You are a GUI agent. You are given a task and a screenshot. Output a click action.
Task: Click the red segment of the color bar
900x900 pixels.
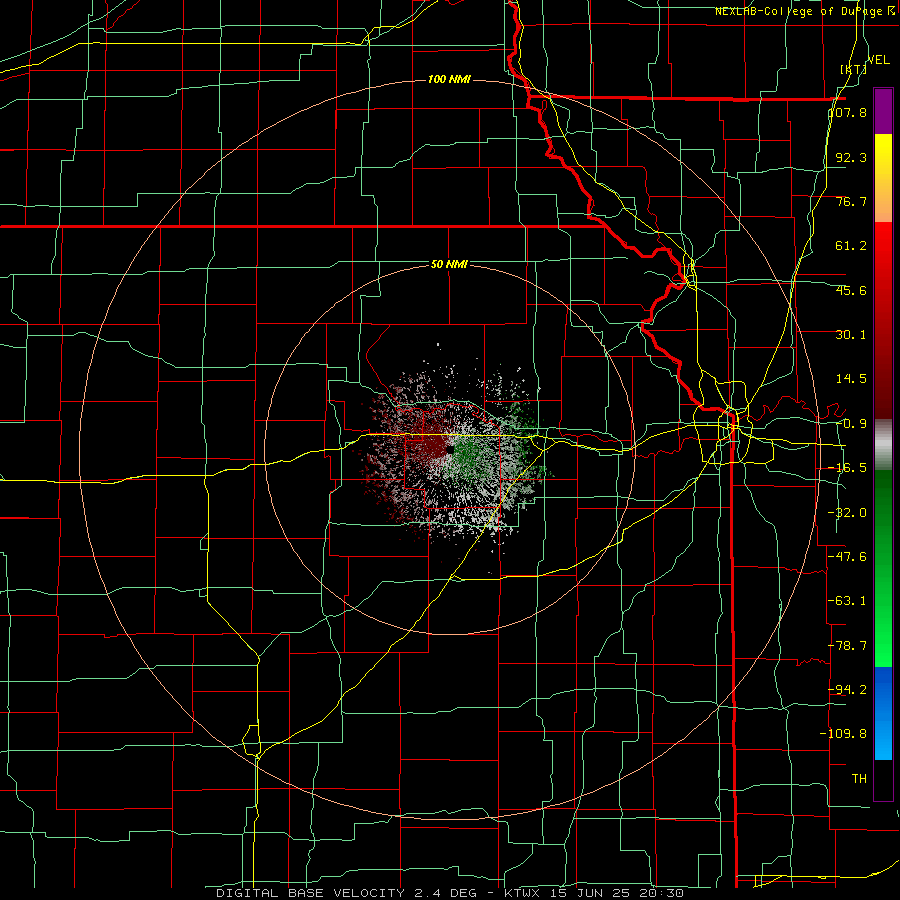point(883,320)
